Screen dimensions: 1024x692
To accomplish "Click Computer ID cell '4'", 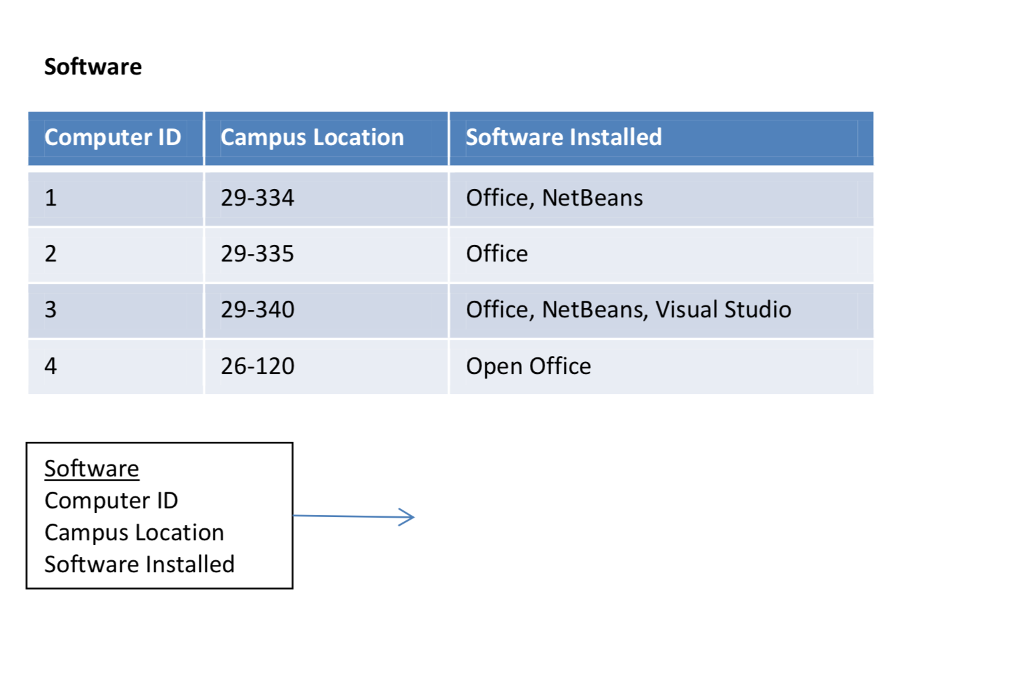I will [116, 367].
